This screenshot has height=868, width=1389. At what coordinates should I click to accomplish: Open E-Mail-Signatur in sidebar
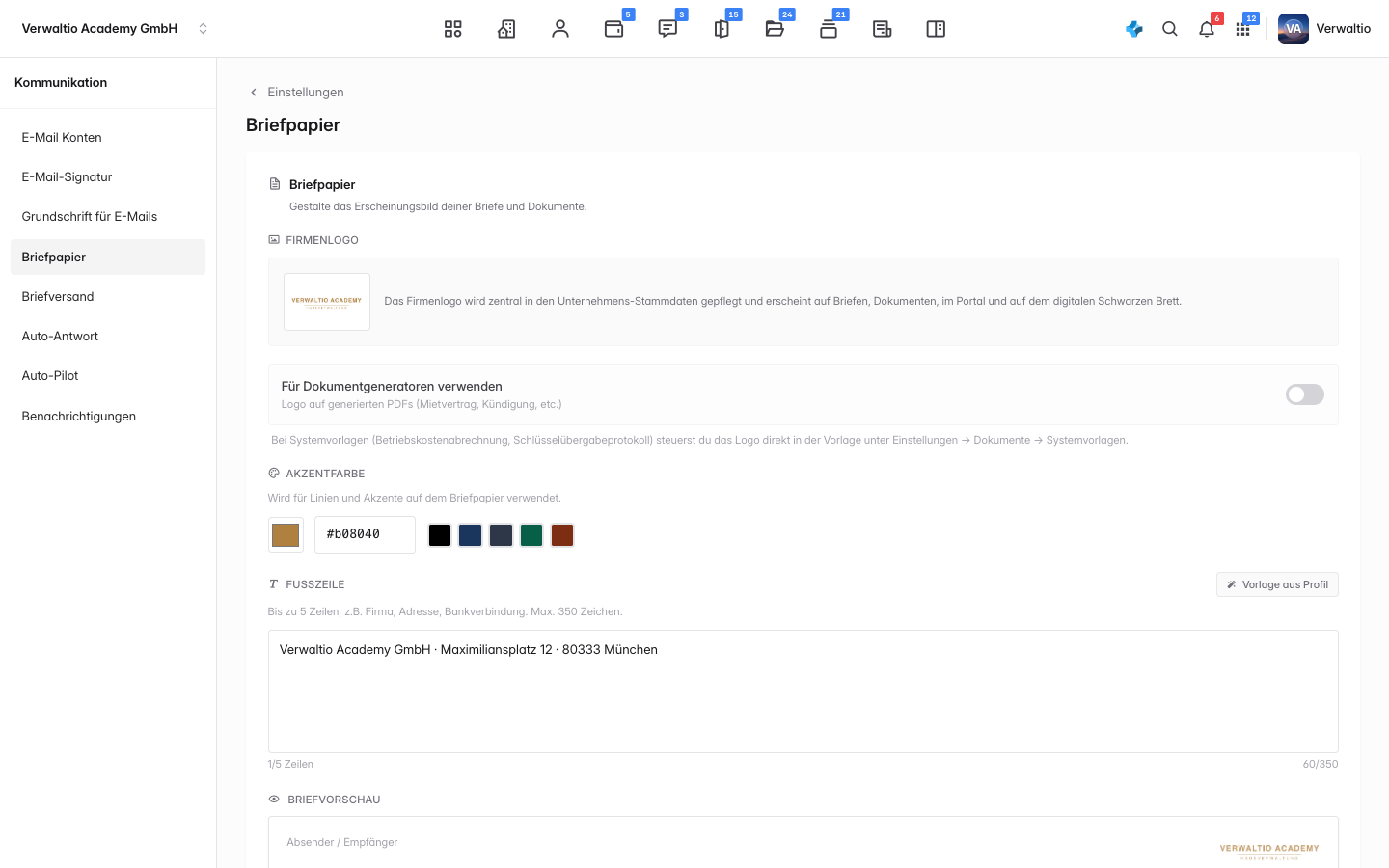(x=108, y=177)
